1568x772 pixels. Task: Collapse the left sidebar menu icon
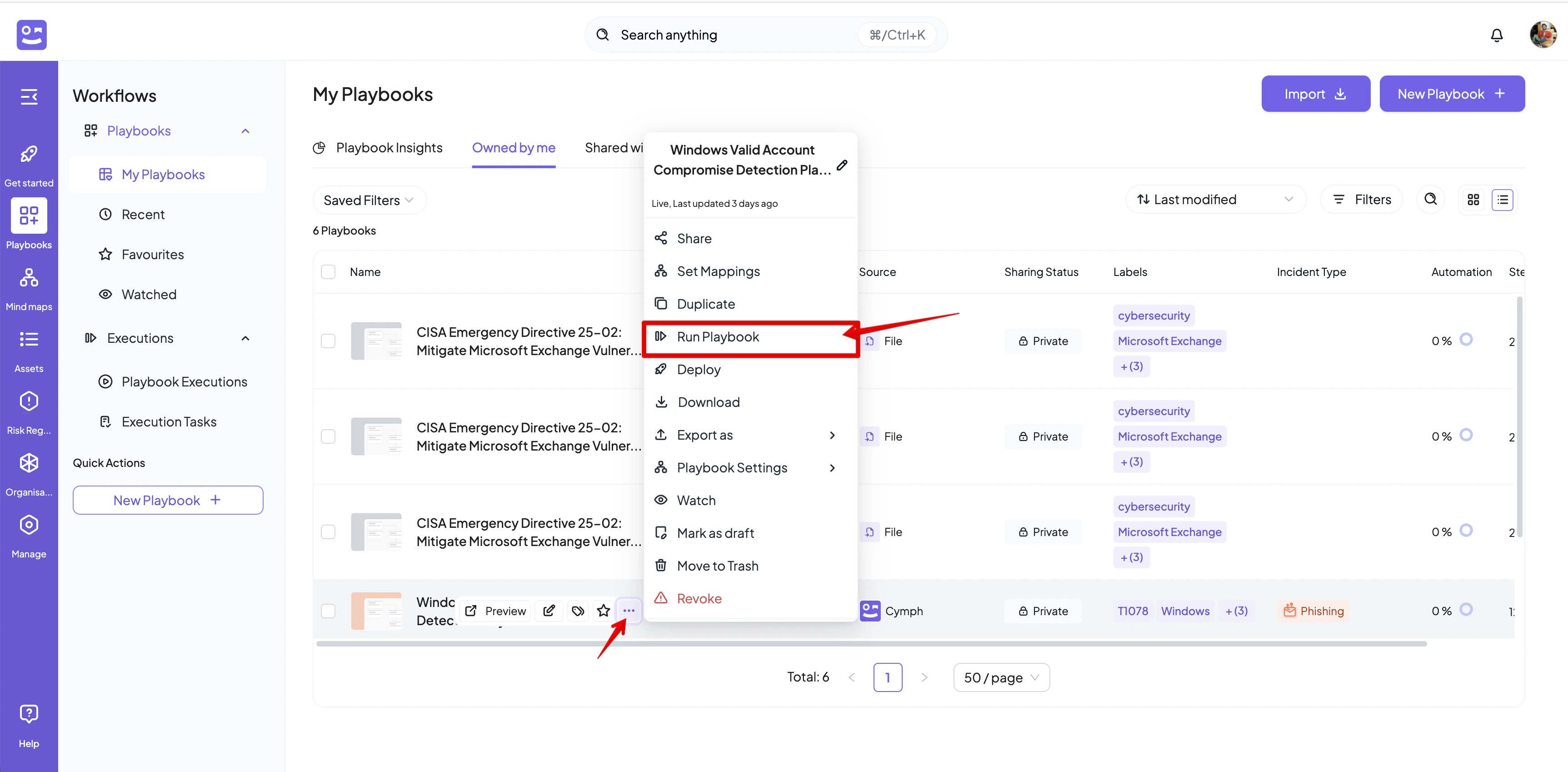click(29, 97)
